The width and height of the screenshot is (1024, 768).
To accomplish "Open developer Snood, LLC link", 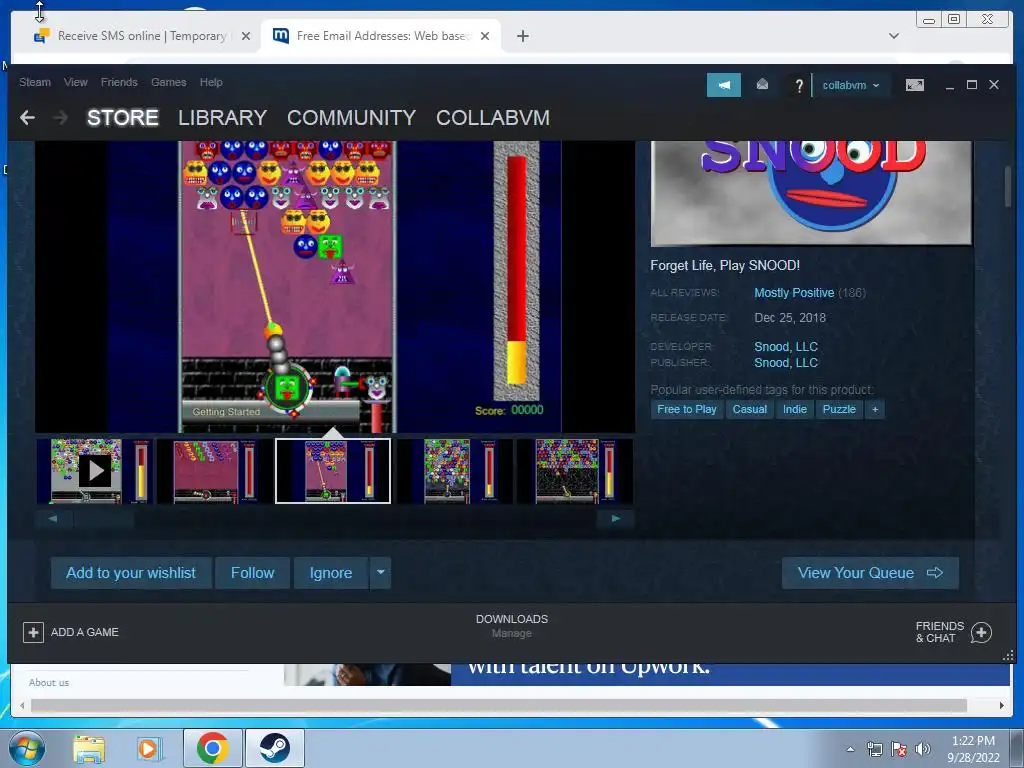I will coord(786,347).
